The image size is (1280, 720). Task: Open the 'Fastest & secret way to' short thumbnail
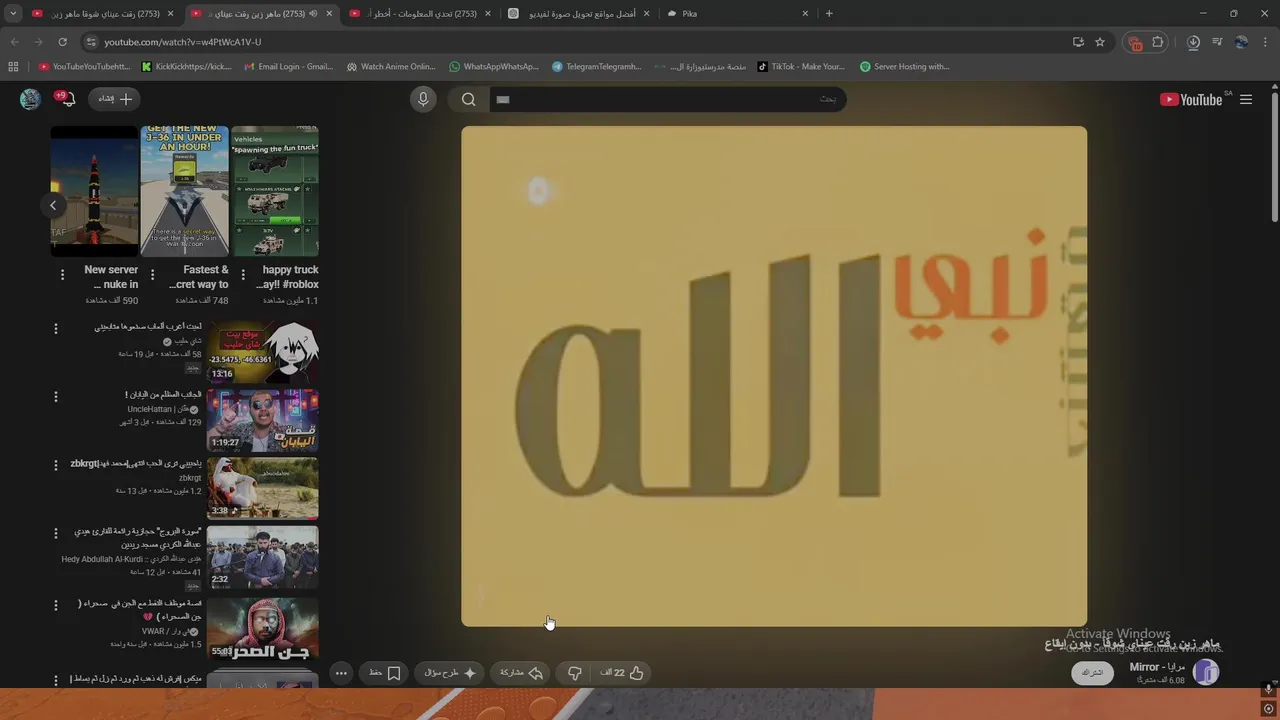[x=184, y=191]
